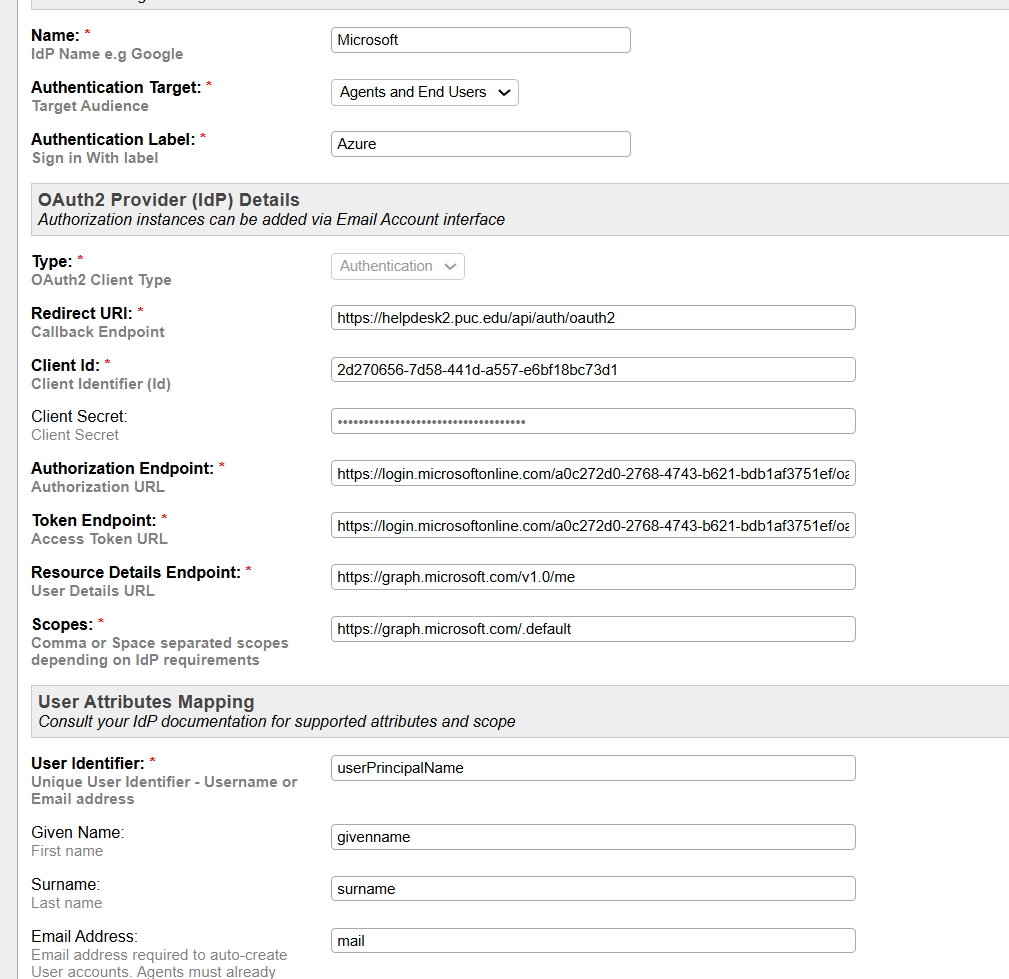Click the Authentication Label field with Azure
The image size is (1009, 979).
[x=480, y=144]
